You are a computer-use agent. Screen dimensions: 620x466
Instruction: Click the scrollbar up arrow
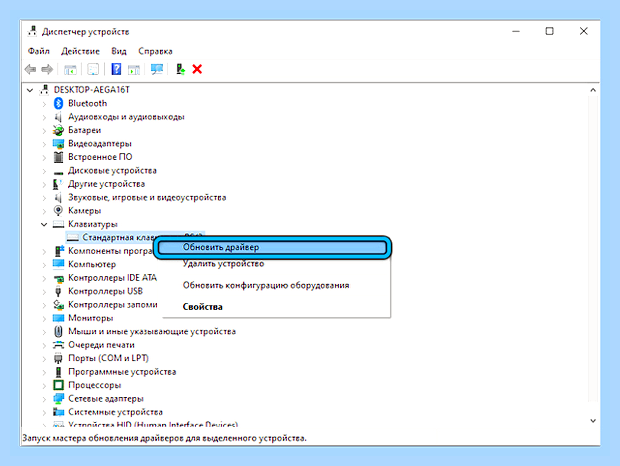tap(593, 90)
